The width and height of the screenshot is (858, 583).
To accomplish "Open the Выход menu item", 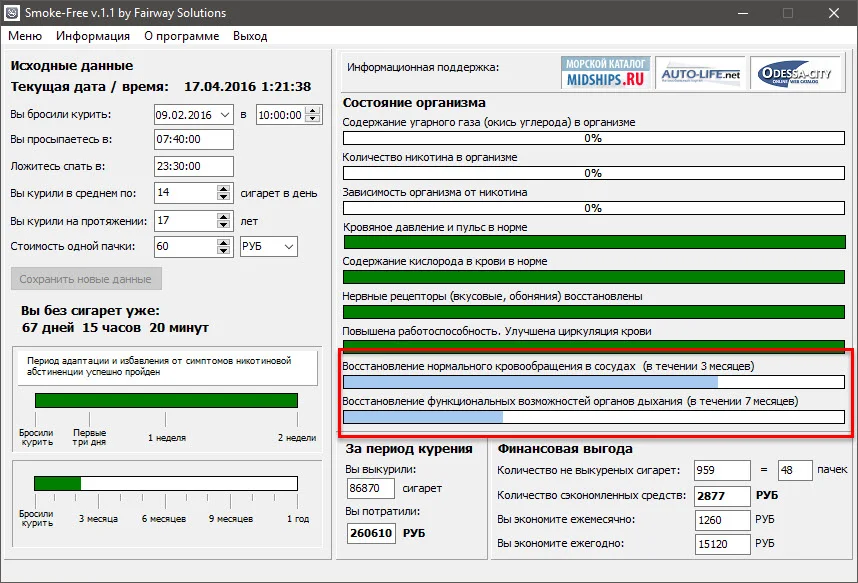I will coord(250,36).
